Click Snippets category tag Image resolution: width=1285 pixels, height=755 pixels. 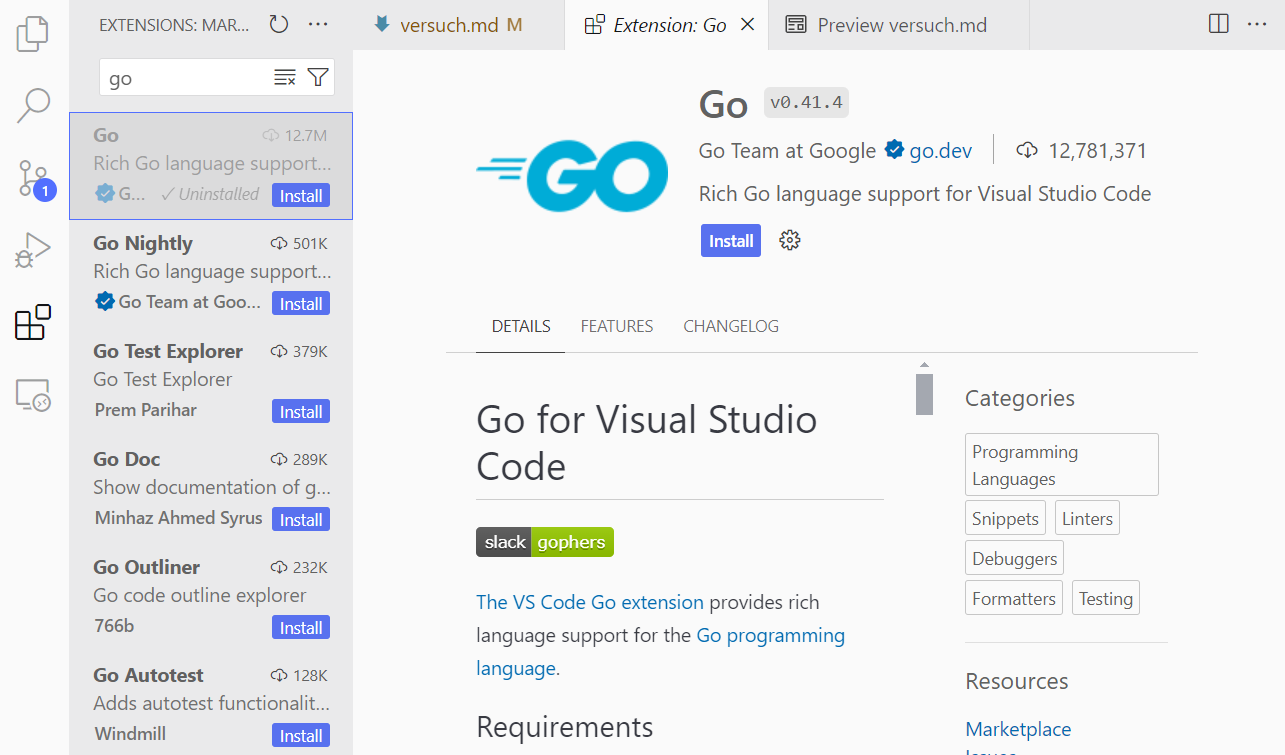pyautogui.click(x=1005, y=518)
